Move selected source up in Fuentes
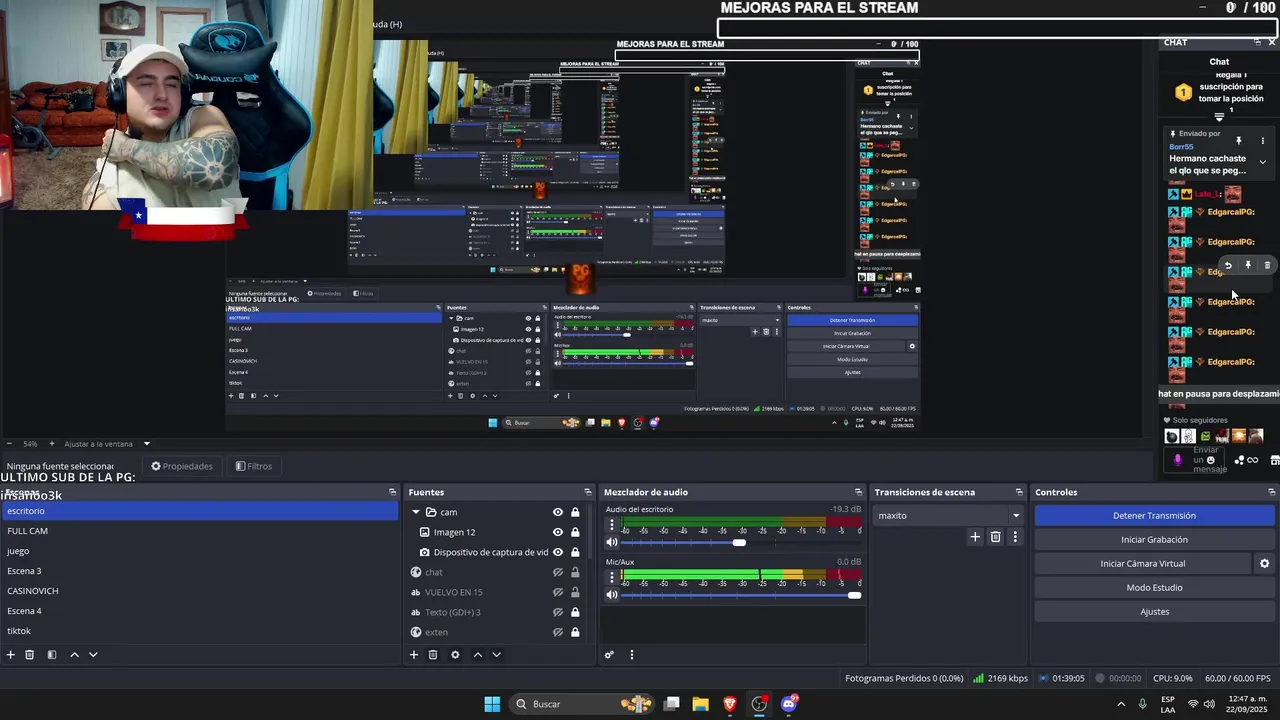The image size is (1280, 720). click(x=477, y=655)
